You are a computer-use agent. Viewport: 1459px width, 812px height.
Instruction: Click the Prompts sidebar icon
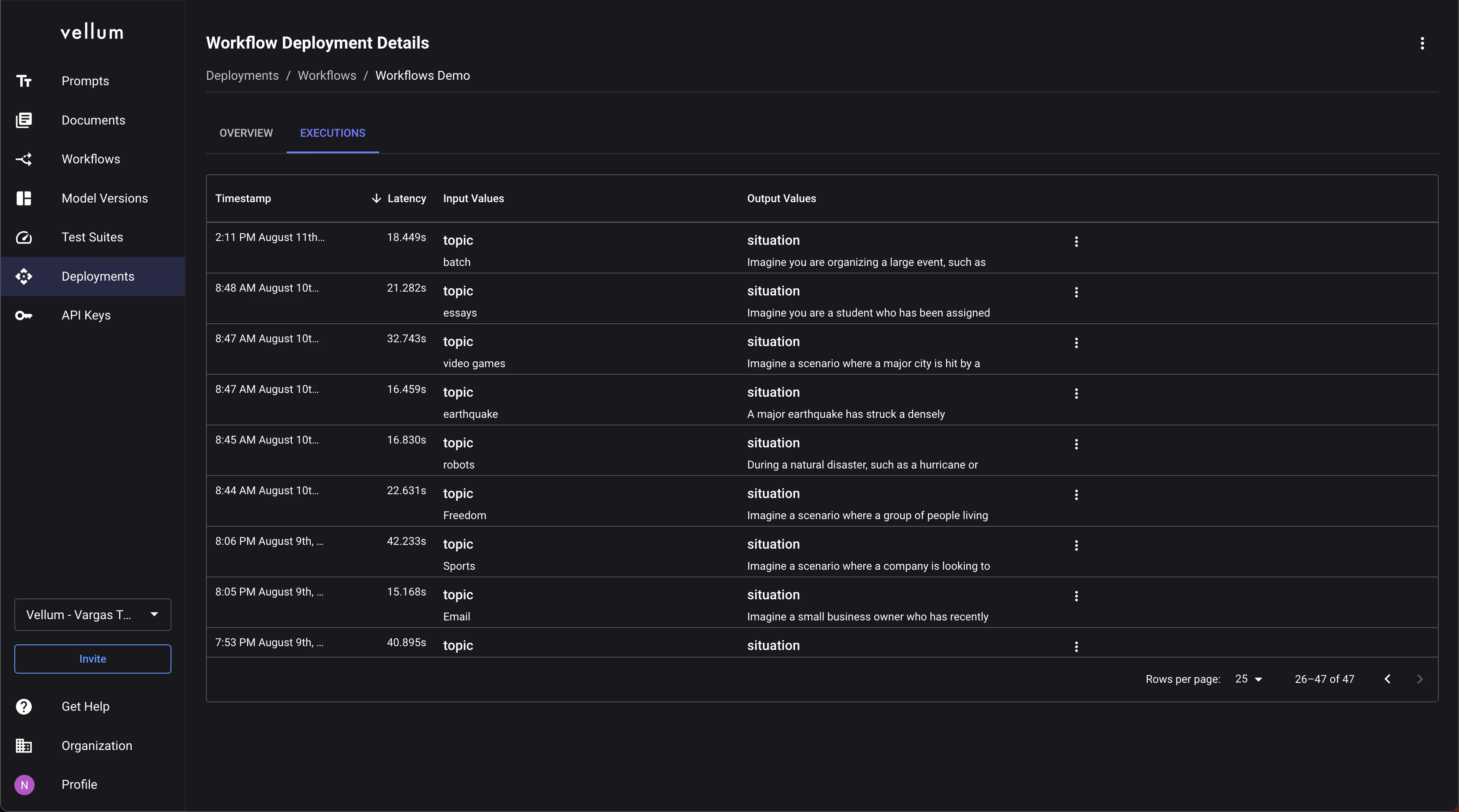coord(24,81)
